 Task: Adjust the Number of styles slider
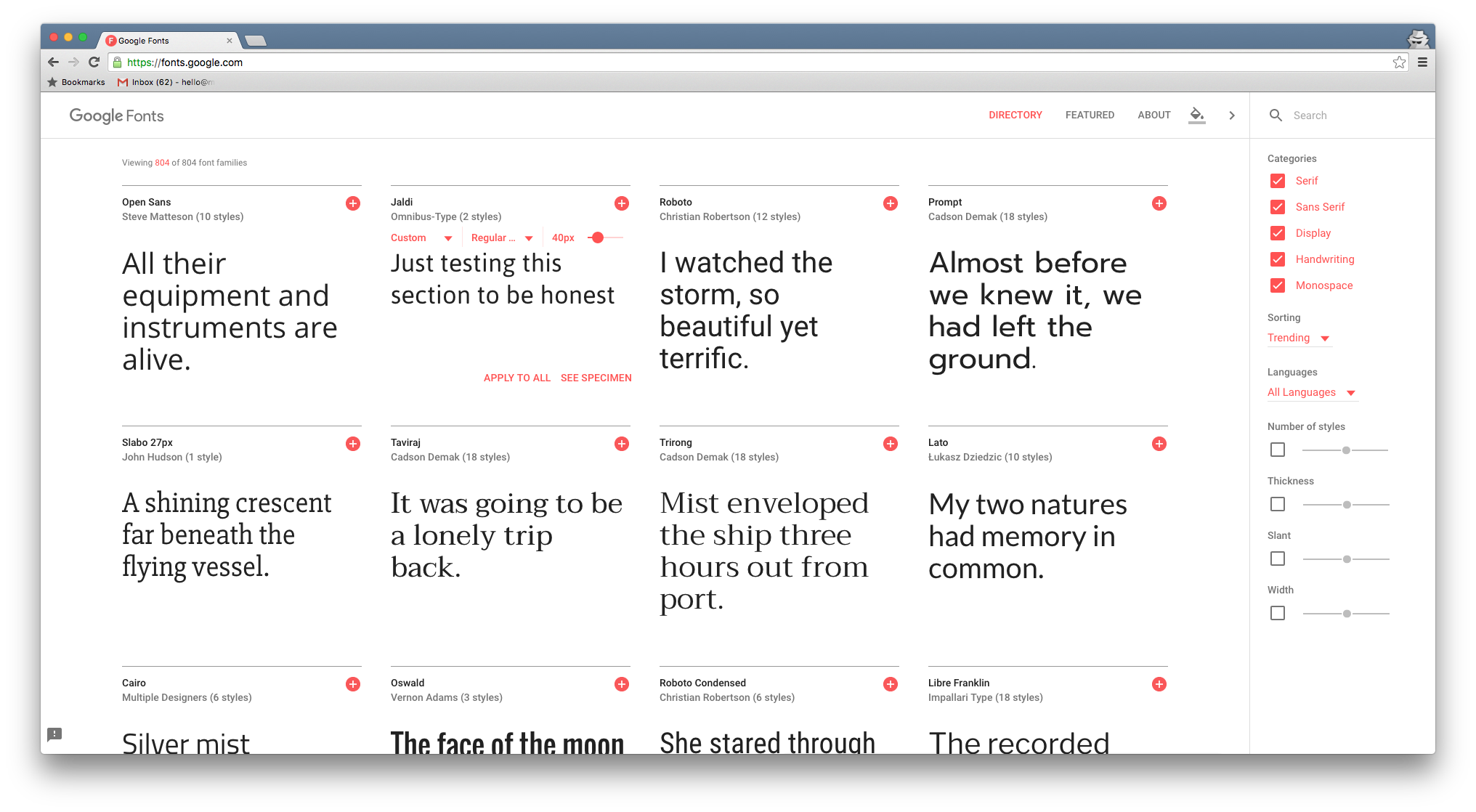coord(1346,450)
